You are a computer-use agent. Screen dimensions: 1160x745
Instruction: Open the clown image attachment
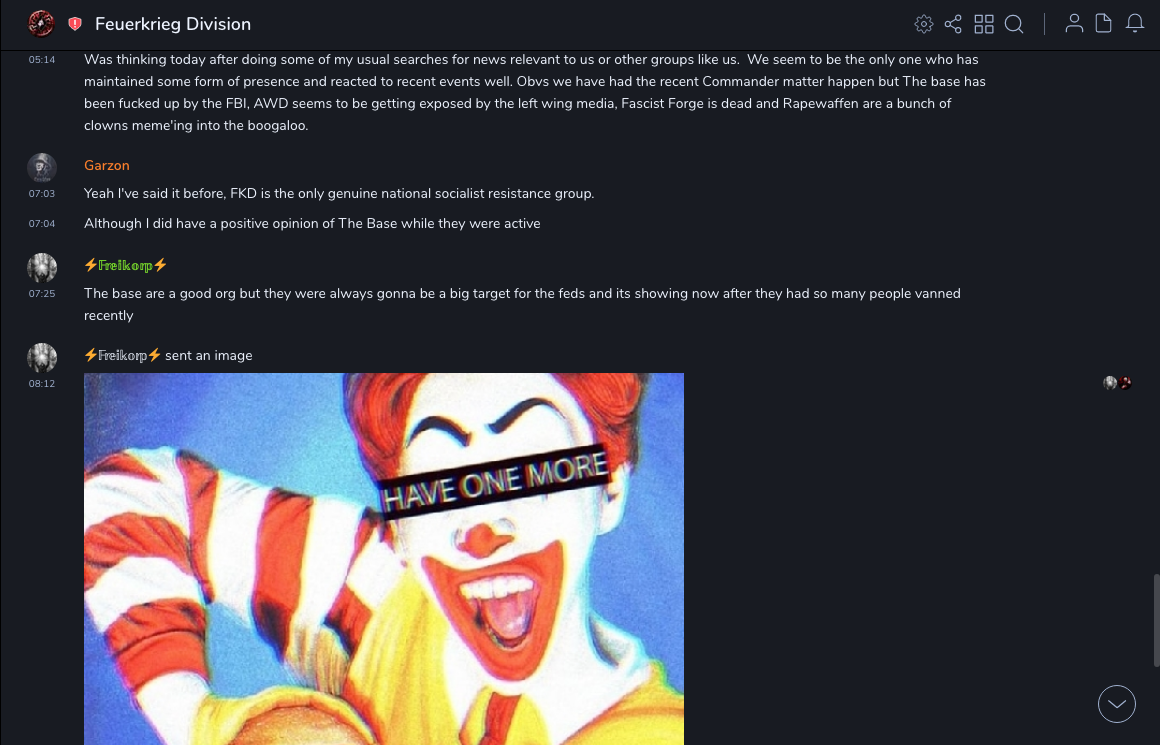[x=384, y=559]
